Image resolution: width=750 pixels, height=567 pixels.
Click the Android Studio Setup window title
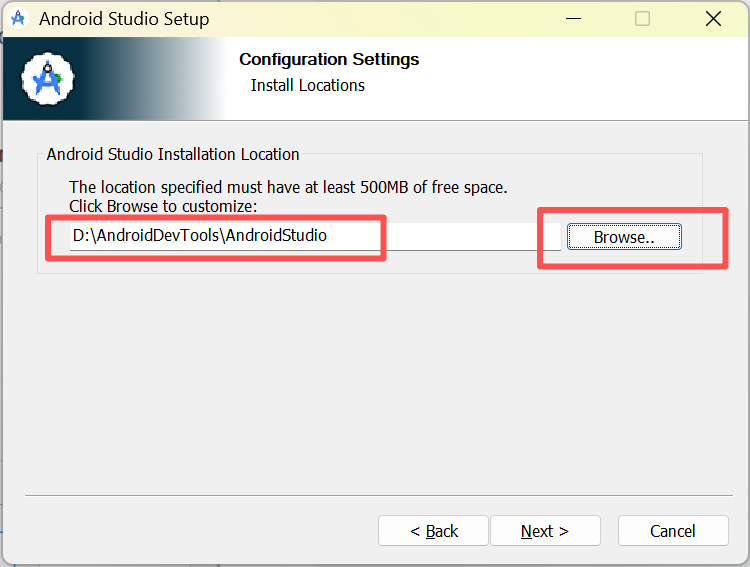[124, 19]
